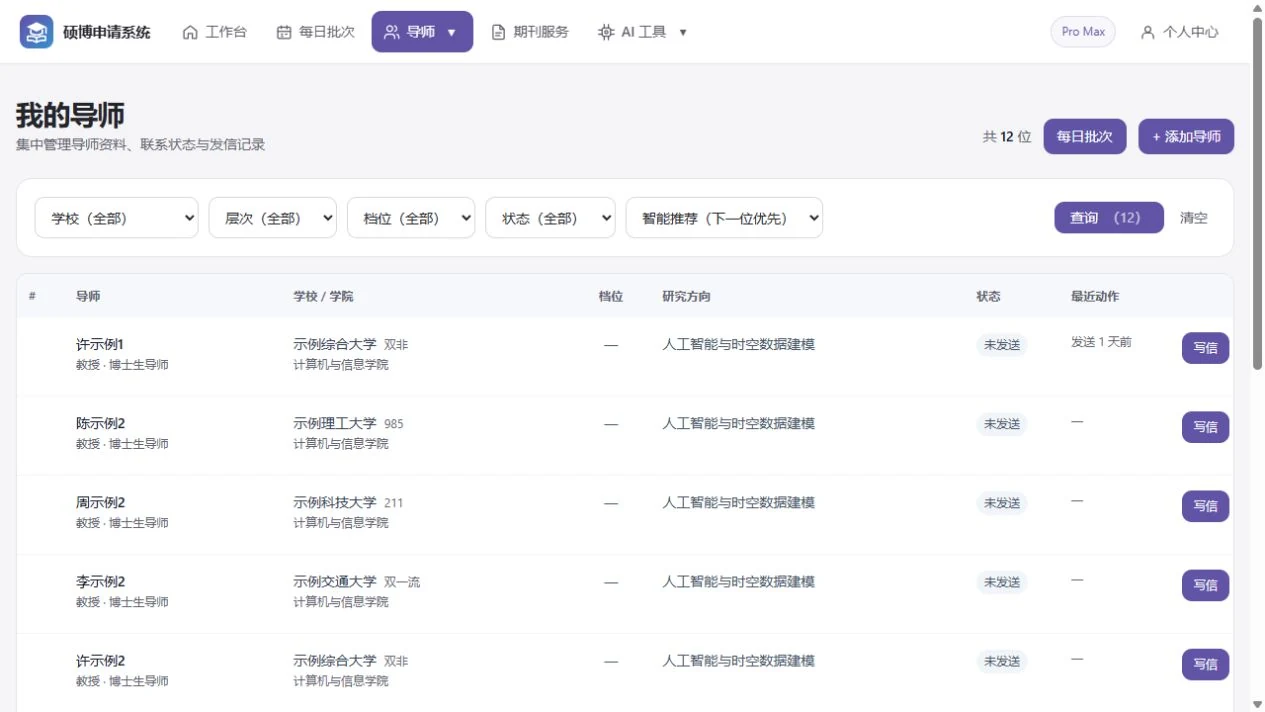Image resolution: width=1265 pixels, height=712 pixels.
Task: Click the 未发送 status of 陈示例2
Action: 1002,424
